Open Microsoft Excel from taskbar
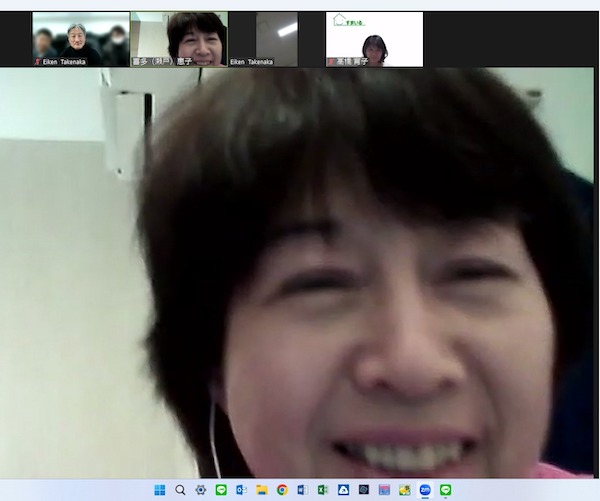This screenshot has height=501, width=600. (x=323, y=490)
